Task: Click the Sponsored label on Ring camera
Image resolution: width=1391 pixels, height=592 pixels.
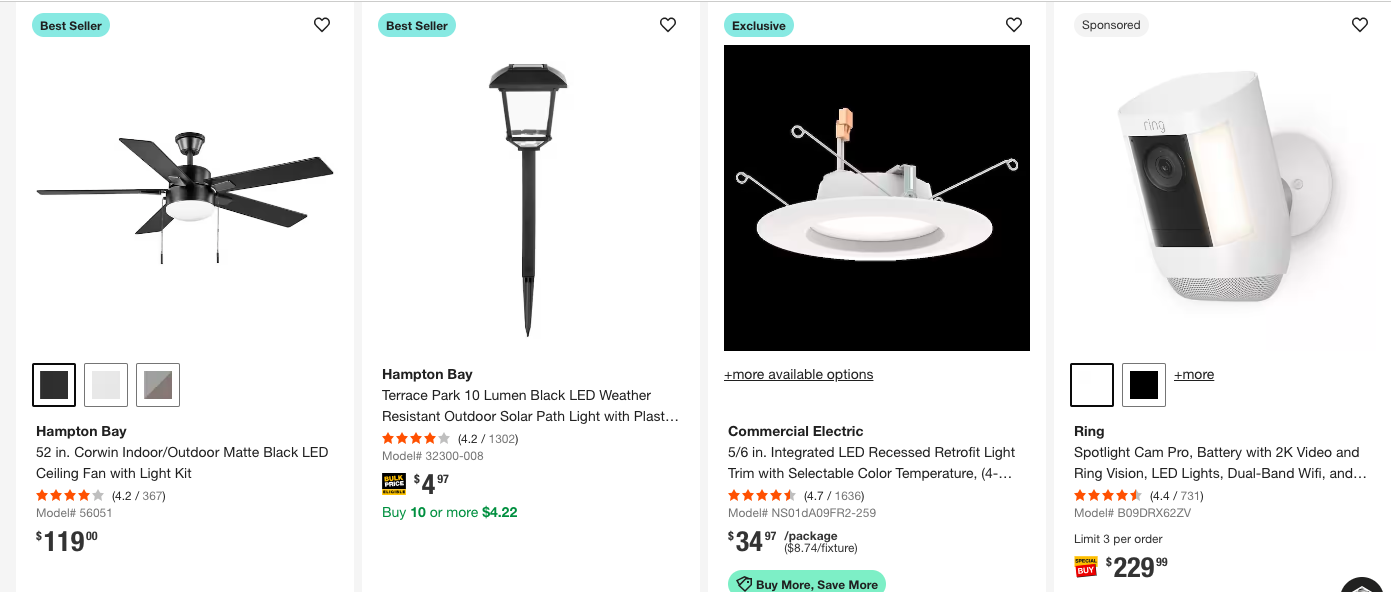Action: pos(1111,26)
